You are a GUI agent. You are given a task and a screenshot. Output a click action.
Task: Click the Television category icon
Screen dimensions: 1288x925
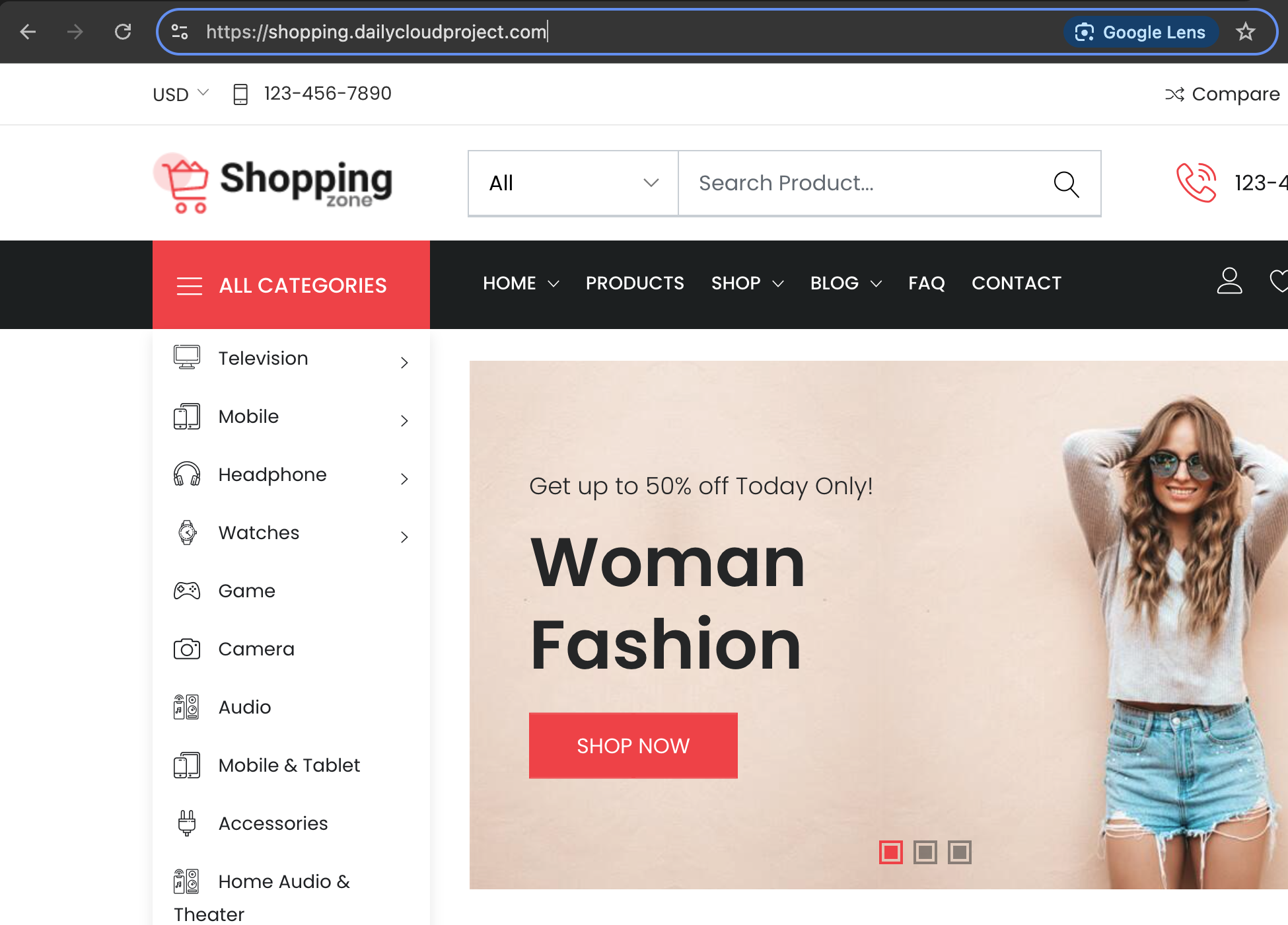click(187, 357)
